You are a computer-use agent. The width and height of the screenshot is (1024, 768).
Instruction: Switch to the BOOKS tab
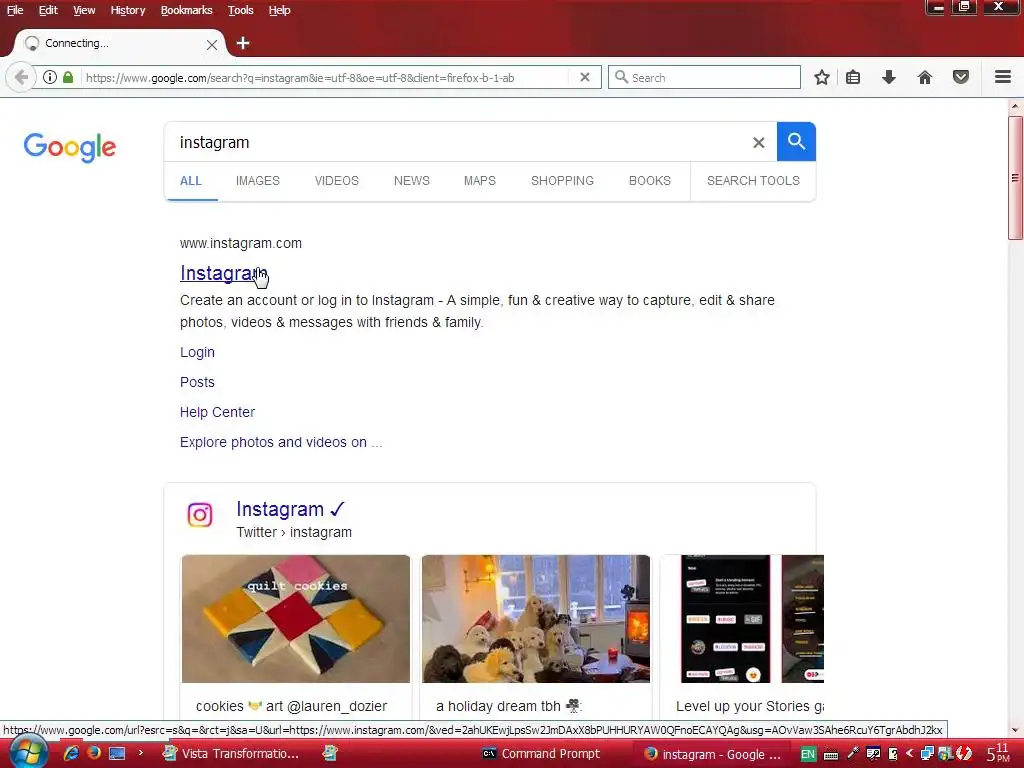pos(649,181)
